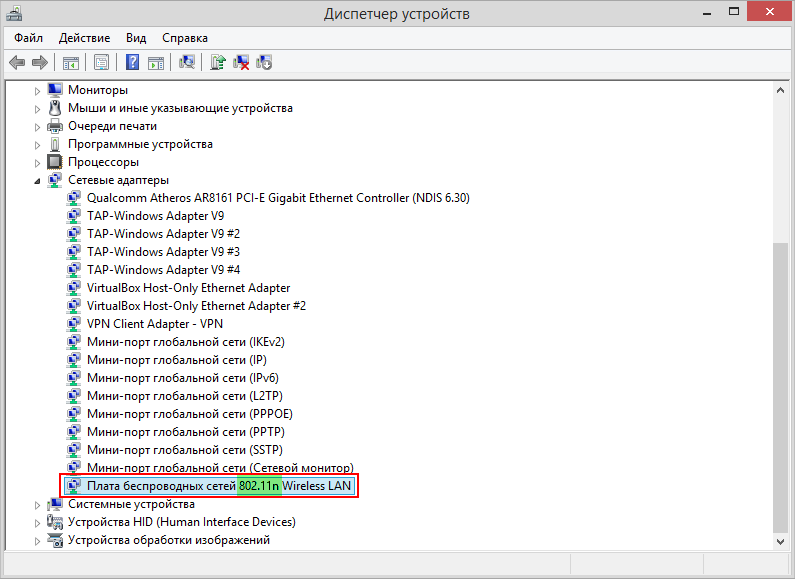
Task: Collapse the Сетевые адаптеры node
Action: 37,181
